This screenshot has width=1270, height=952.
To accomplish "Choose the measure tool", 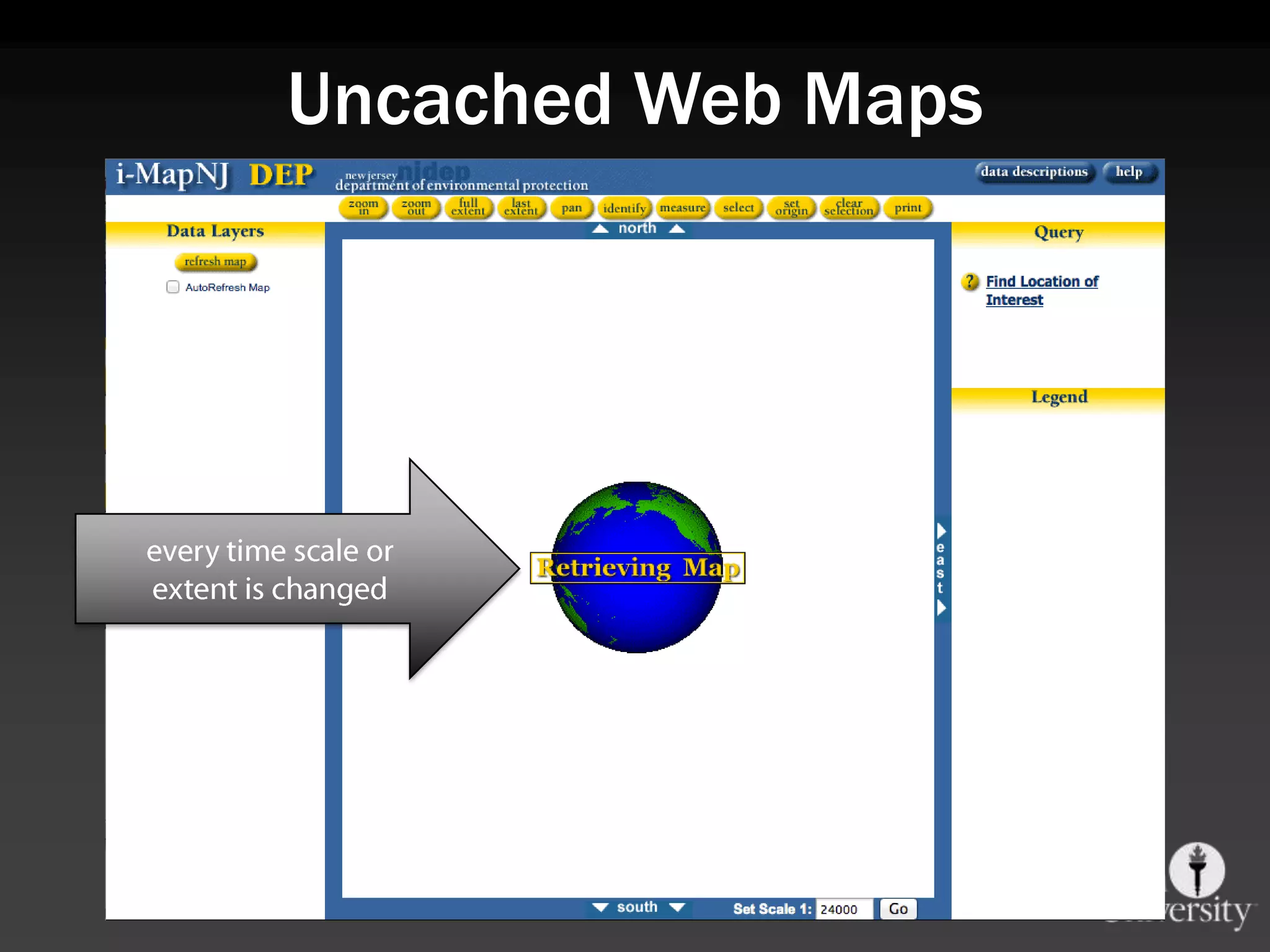I will pos(683,208).
